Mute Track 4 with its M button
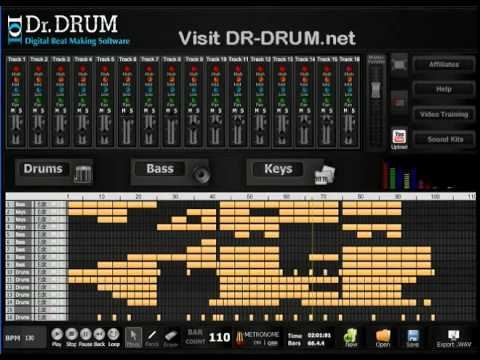The width and height of the screenshot is (480, 360). click(x=79, y=110)
